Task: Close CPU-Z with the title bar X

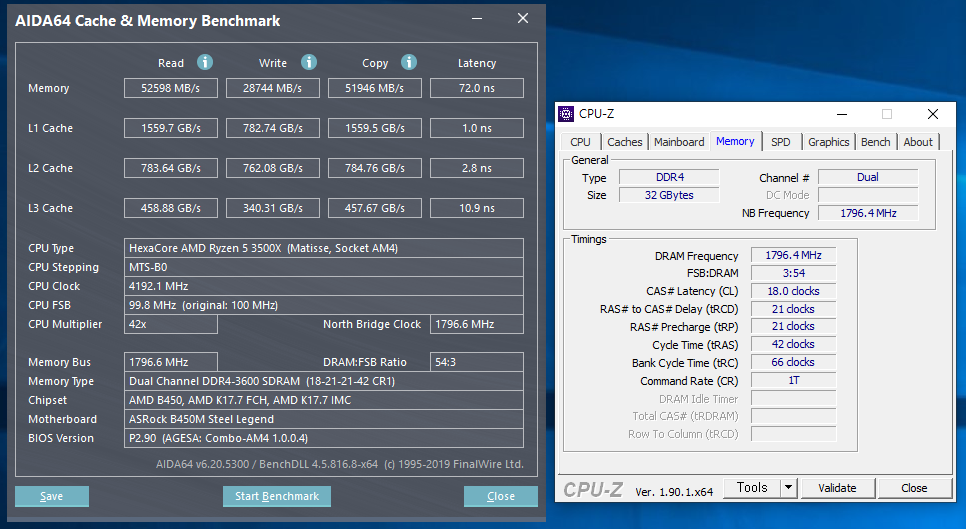Action: 932,114
